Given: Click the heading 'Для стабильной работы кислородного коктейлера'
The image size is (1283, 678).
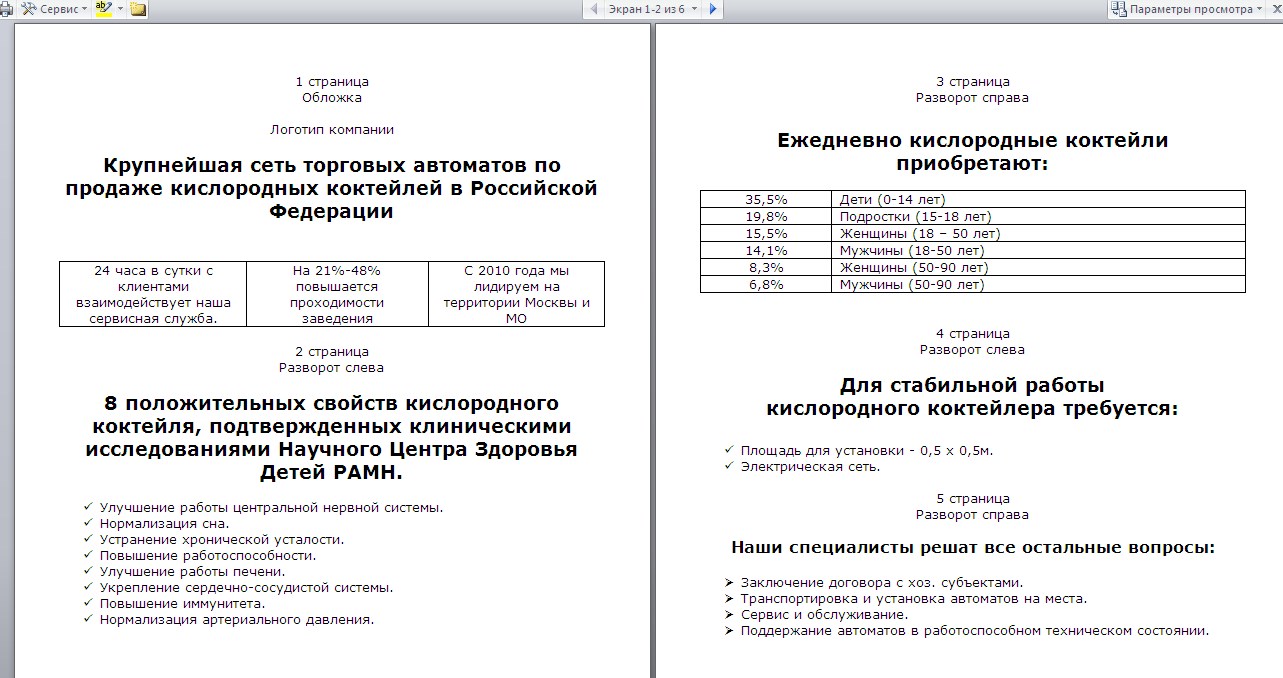Looking at the screenshot, I should click(x=972, y=396).
